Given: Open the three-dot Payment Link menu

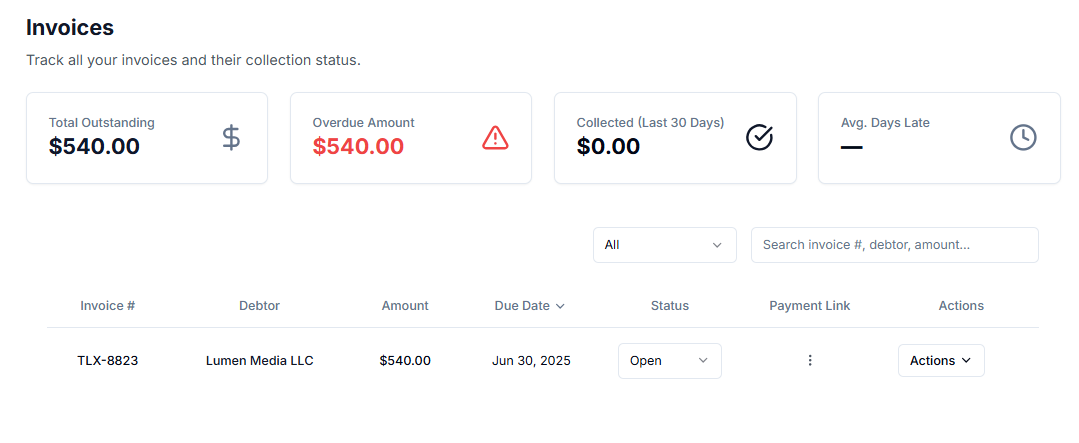Looking at the screenshot, I should pyautogui.click(x=810, y=360).
